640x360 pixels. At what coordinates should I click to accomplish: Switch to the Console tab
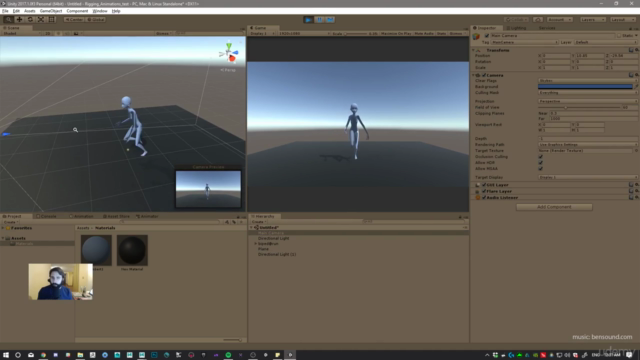pos(46,216)
